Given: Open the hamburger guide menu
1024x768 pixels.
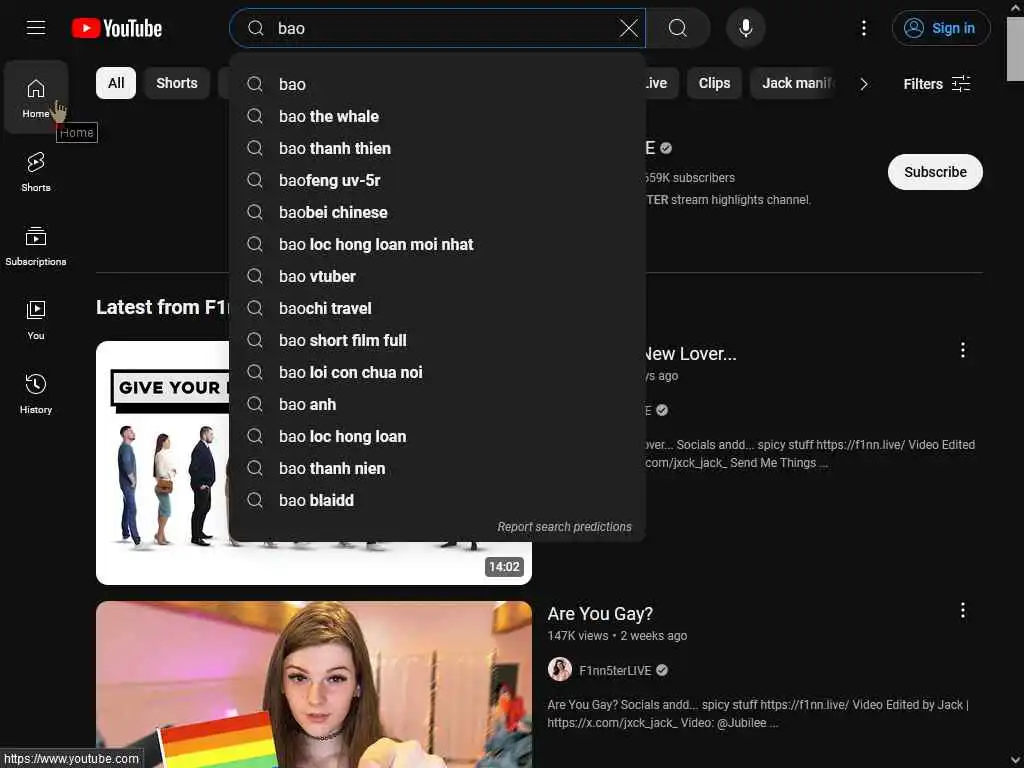Looking at the screenshot, I should click(x=36, y=28).
